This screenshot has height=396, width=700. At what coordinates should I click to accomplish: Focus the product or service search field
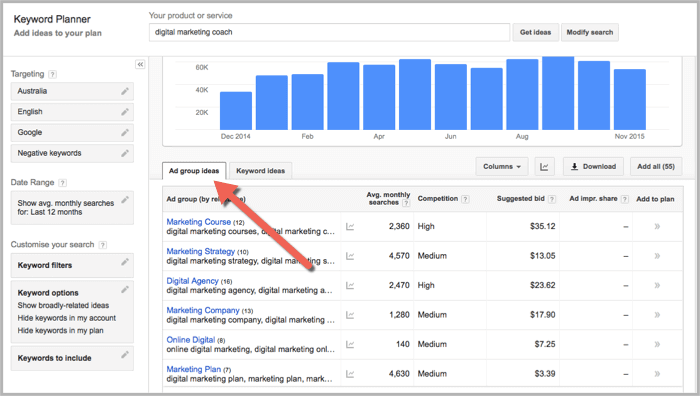pos(329,32)
